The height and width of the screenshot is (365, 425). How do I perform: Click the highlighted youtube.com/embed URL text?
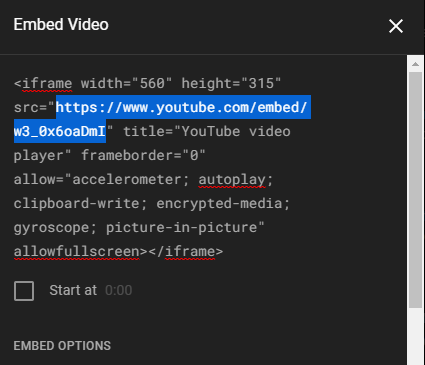[182, 107]
